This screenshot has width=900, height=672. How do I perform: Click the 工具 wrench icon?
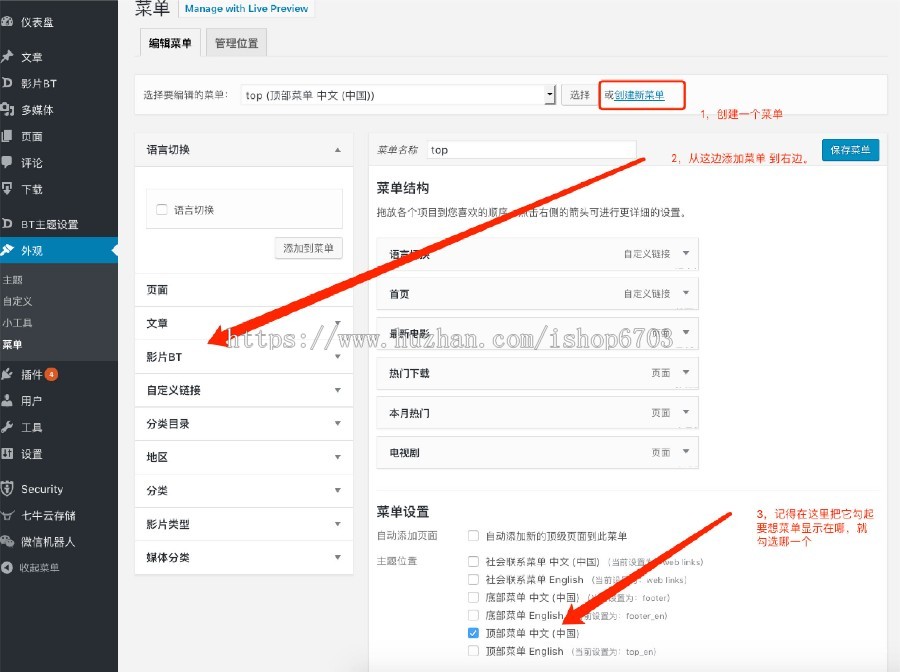tap(7, 427)
